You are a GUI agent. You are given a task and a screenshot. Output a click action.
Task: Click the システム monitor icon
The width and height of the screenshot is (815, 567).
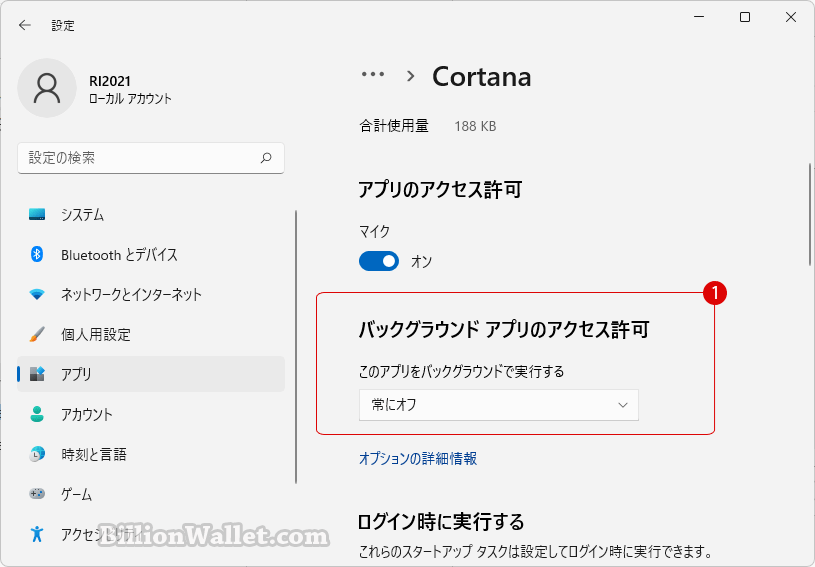point(37,214)
